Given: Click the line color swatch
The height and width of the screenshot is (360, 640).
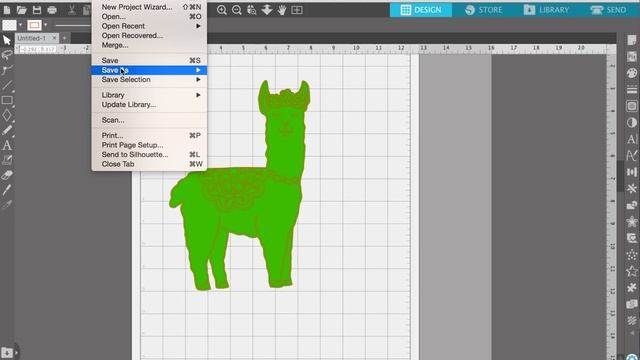Looking at the screenshot, I should [x=34, y=25].
